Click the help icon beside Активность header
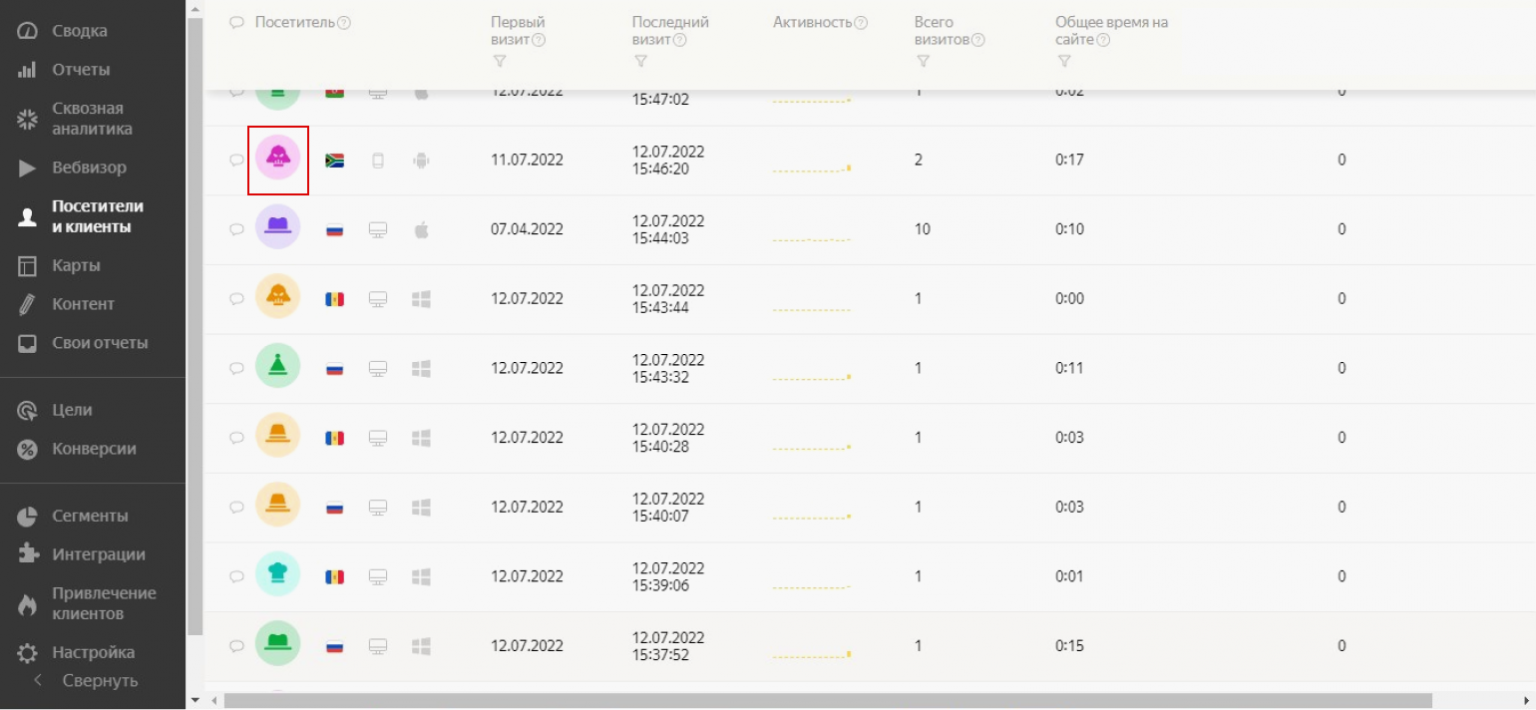 [x=861, y=22]
